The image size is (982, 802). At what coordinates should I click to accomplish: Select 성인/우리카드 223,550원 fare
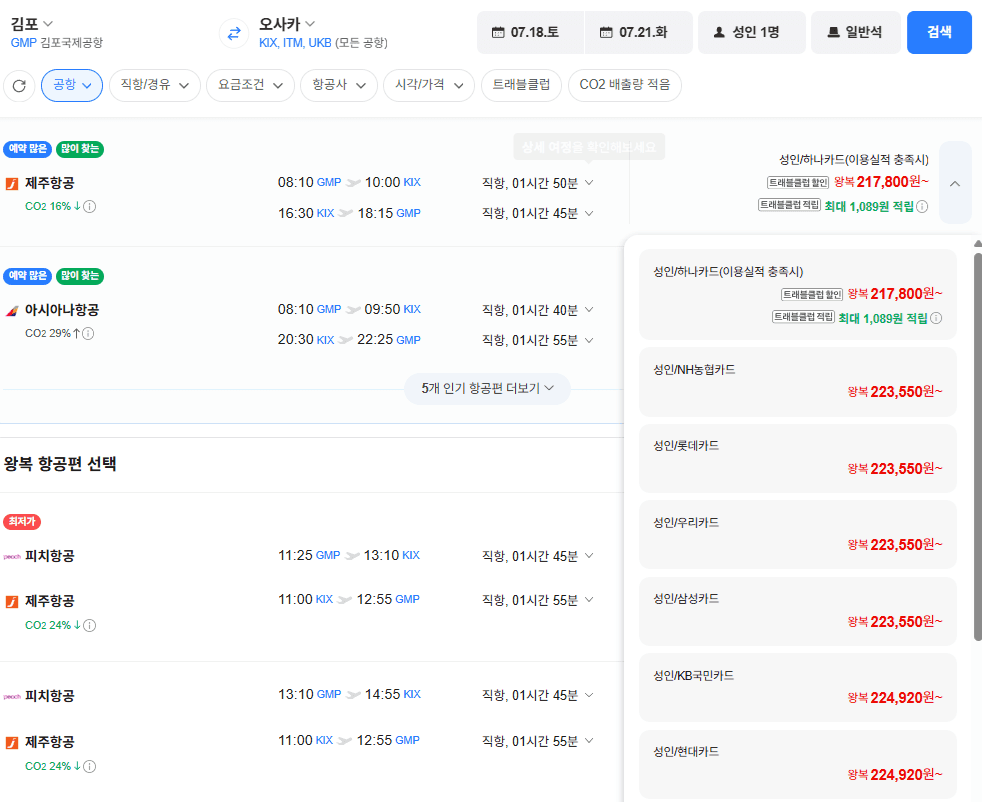797,535
